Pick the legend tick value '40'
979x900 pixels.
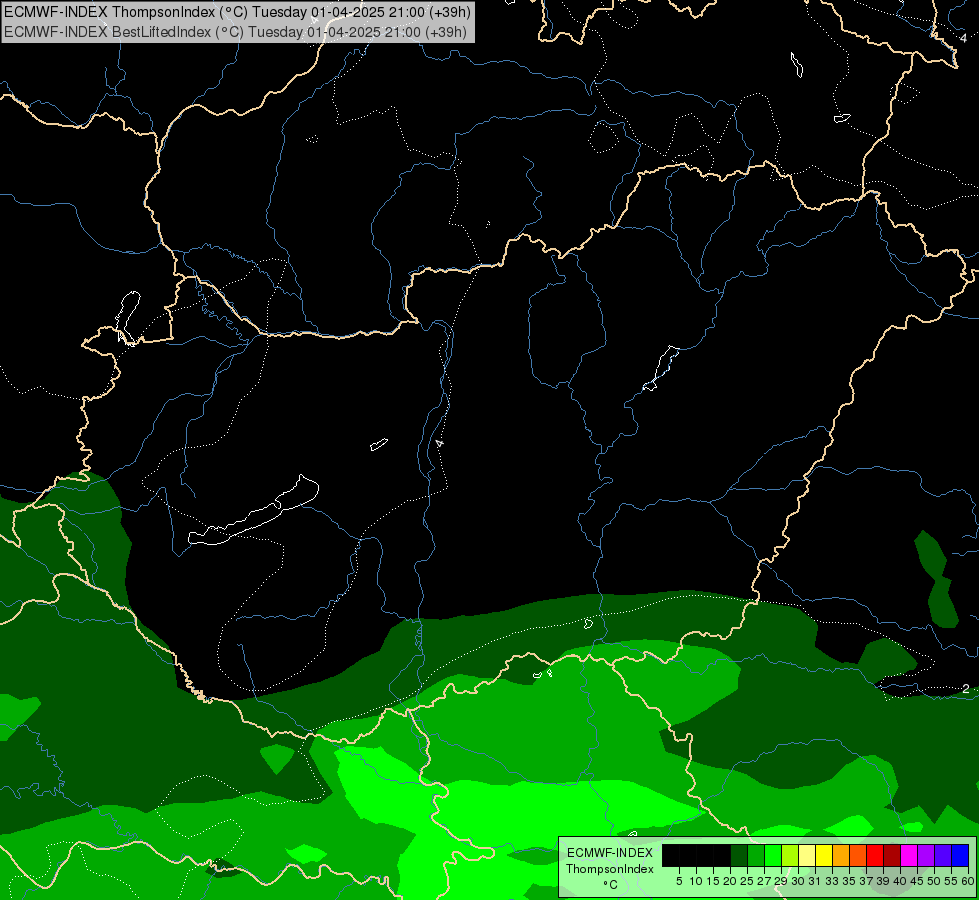click(x=900, y=881)
